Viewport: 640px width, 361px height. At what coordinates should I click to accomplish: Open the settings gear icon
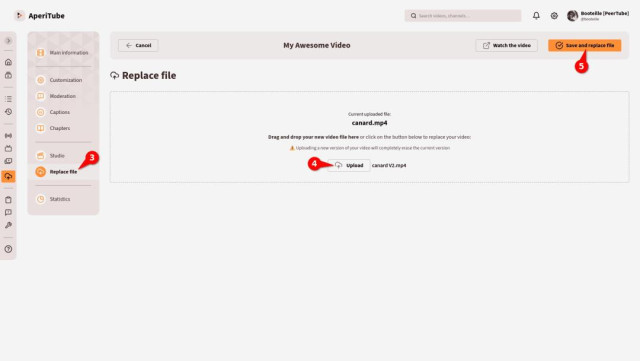554,16
